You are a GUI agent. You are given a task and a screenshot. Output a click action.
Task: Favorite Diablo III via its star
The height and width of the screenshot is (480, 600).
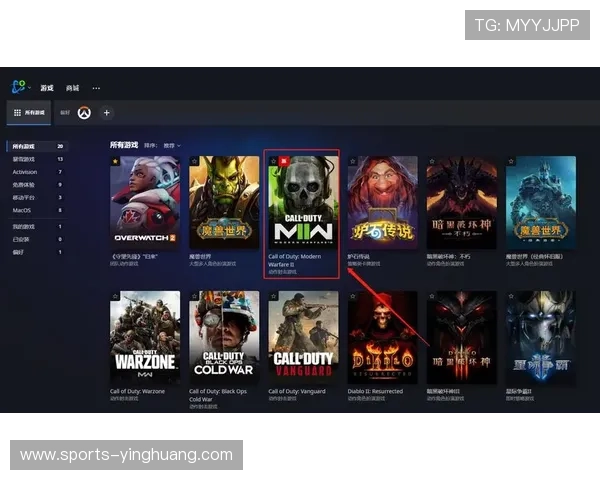click(x=432, y=296)
